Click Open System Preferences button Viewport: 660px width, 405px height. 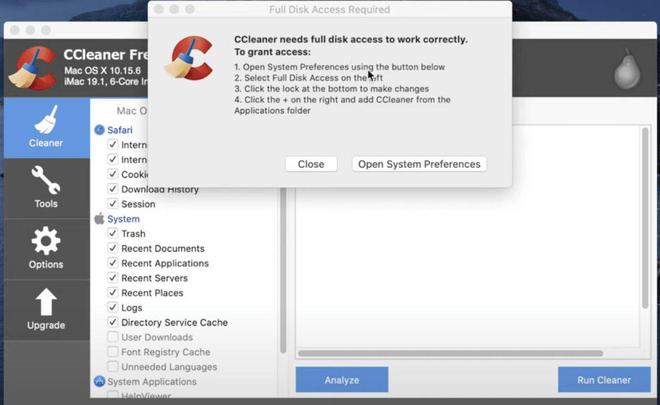pyautogui.click(x=419, y=164)
